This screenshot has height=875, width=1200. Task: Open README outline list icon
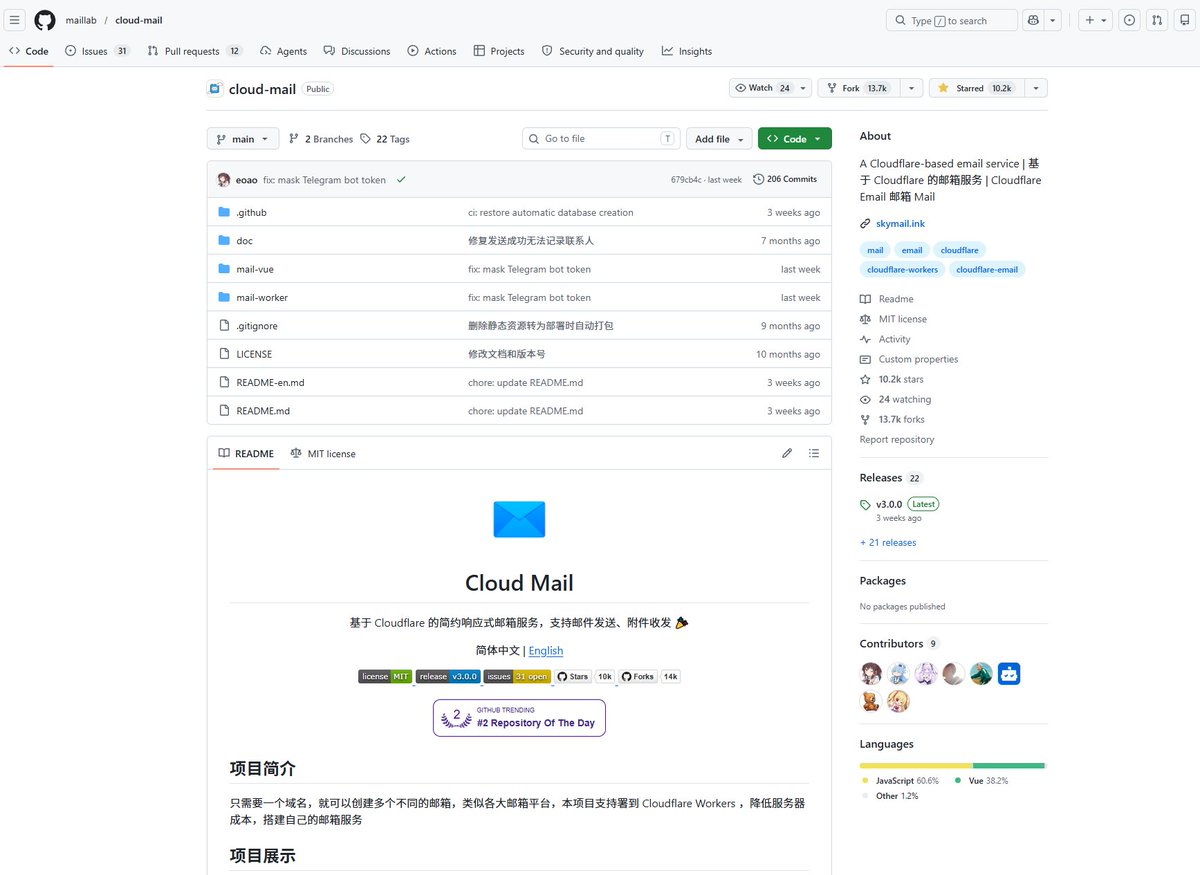[x=814, y=453]
